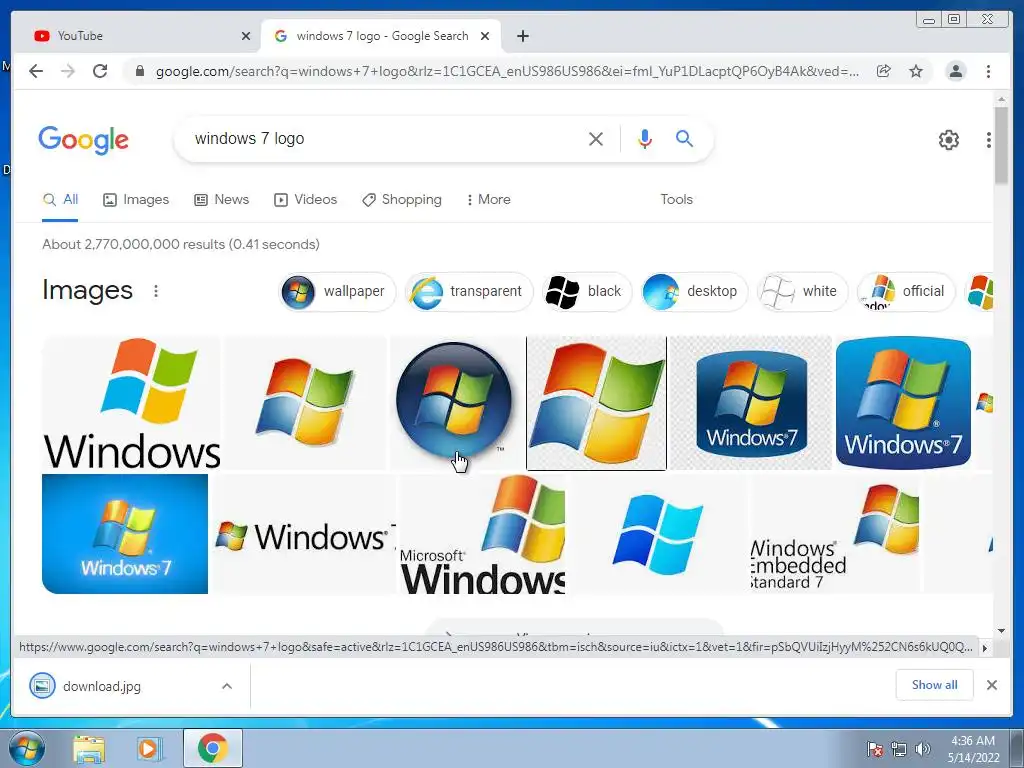Screen dimensions: 1024x768
Task: Open the Images heading link
Action: click(87, 291)
